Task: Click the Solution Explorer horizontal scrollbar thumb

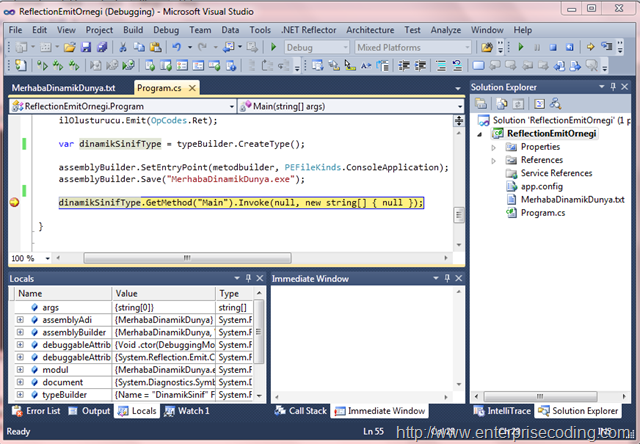Action: 540,396
